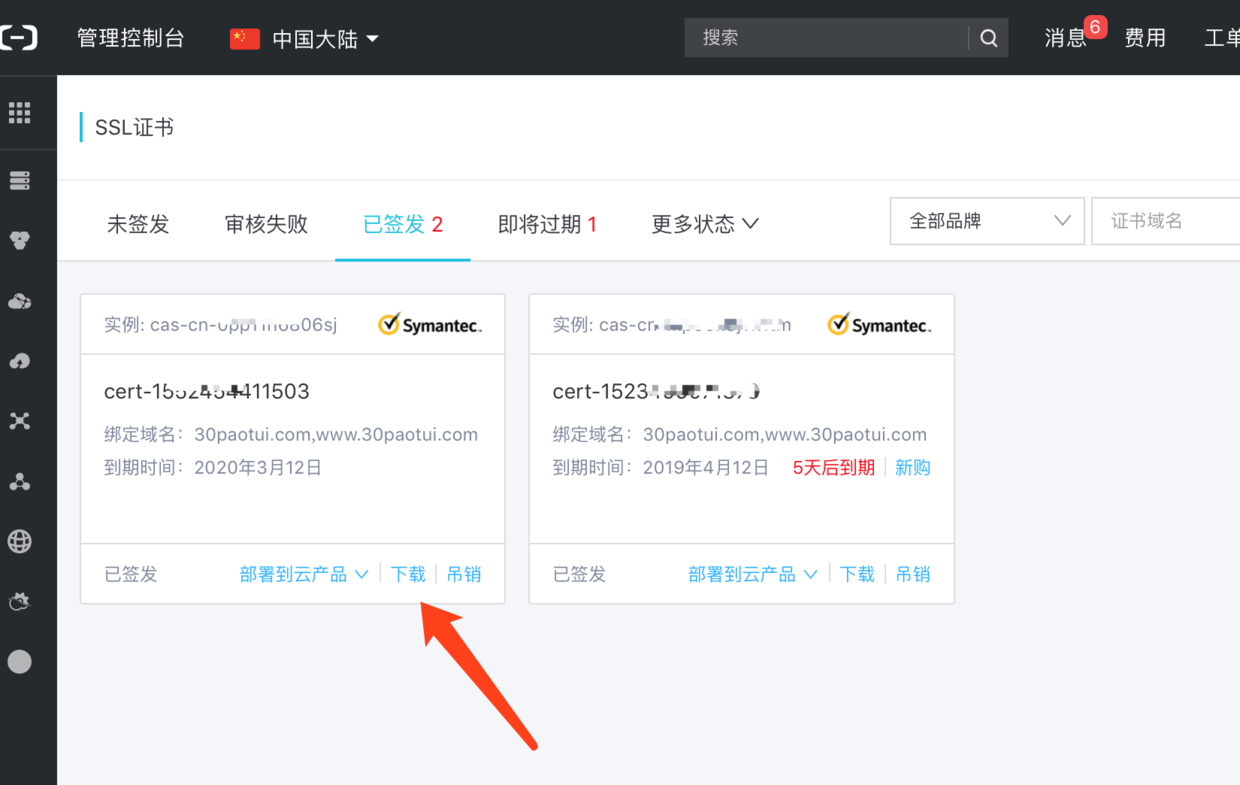
Task: Open the server (ECS) sidebar icon
Action: [x=19, y=181]
